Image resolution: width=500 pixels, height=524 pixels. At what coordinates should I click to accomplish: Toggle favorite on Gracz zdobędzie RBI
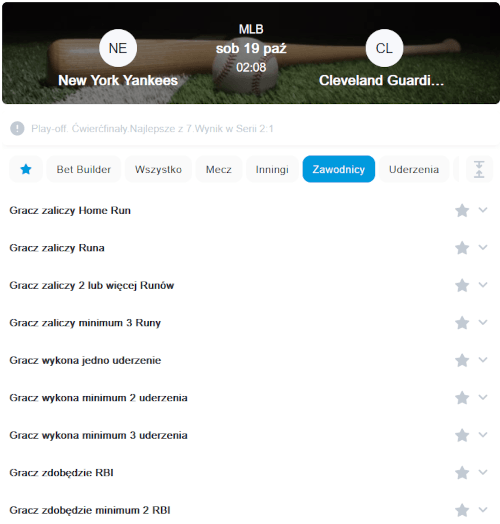[462, 473]
